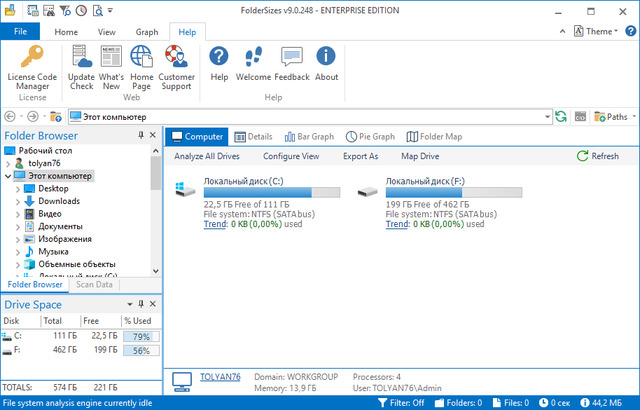Open What's New in the ribbon
Viewport: 640px width, 410px height.
pos(111,64)
